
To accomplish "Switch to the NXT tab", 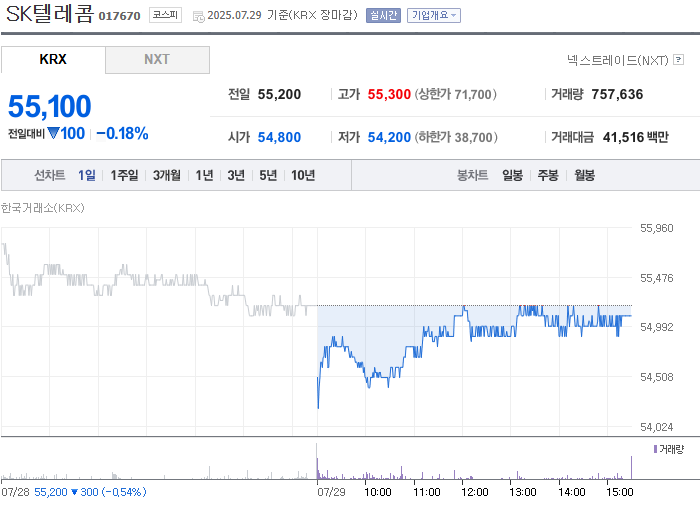I will (x=157, y=59).
